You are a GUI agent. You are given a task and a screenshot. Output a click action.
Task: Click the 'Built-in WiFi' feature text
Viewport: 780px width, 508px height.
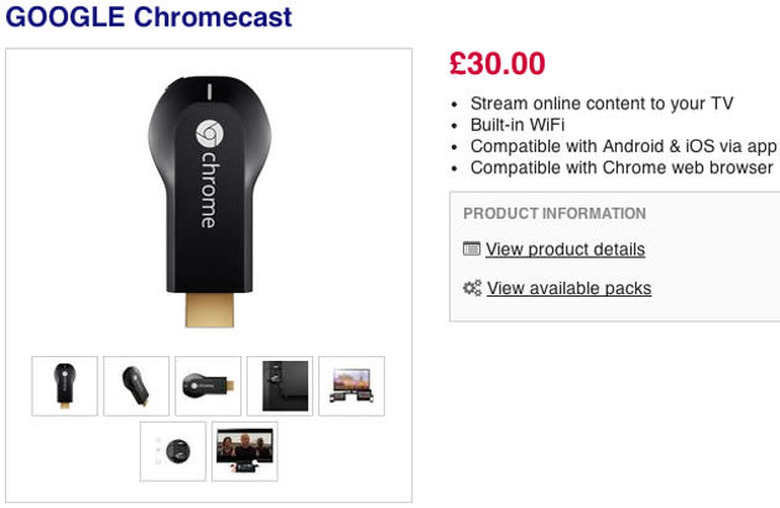517,125
